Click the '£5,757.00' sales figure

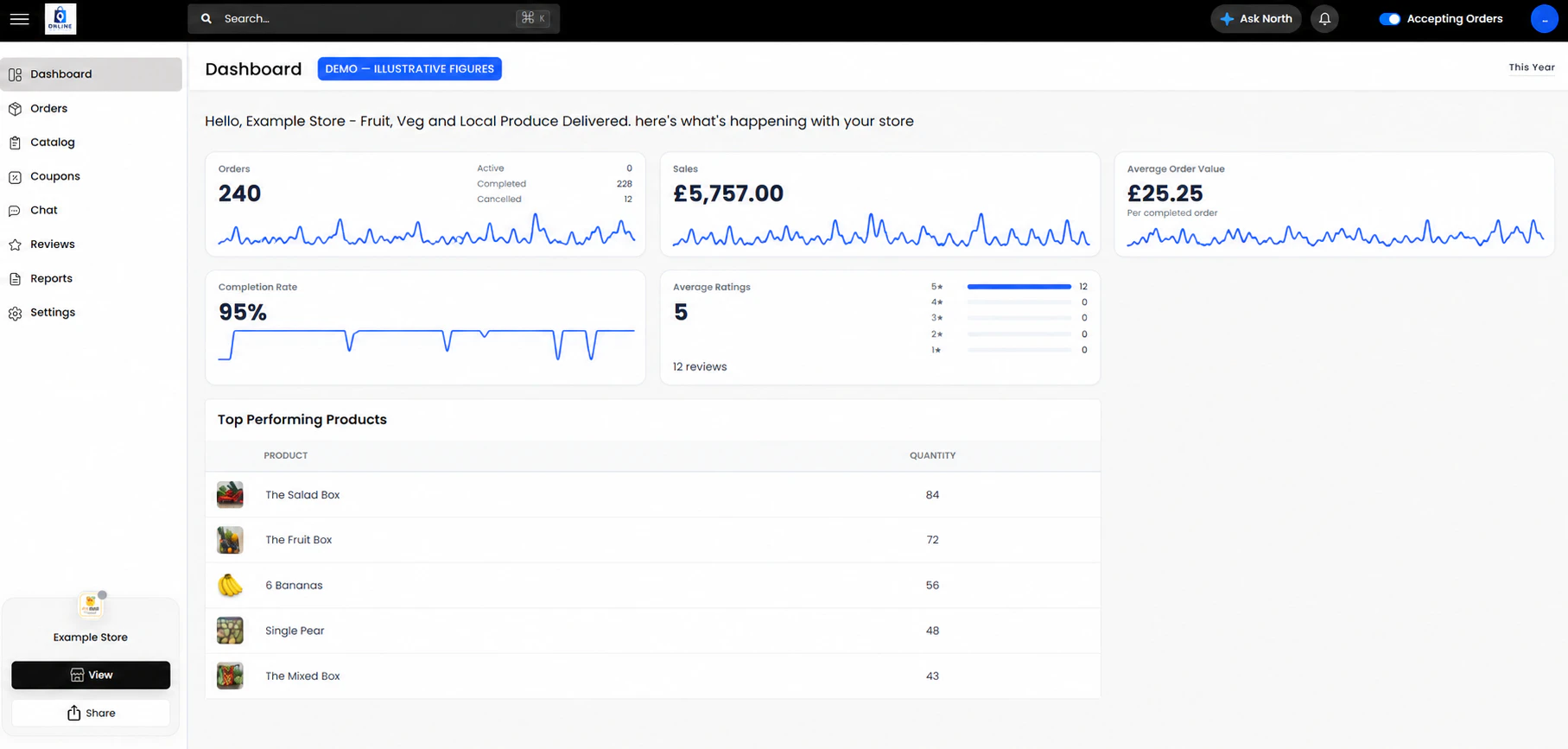pos(728,194)
